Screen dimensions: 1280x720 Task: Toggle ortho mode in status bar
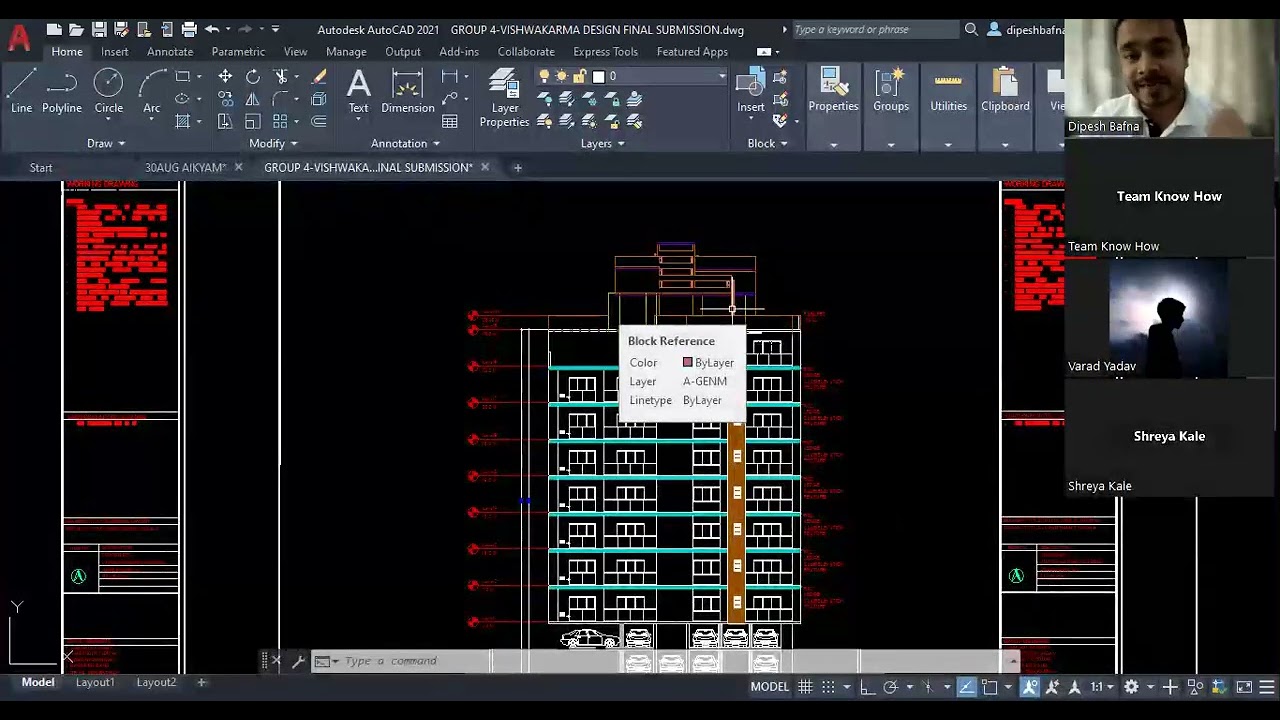[866, 687]
